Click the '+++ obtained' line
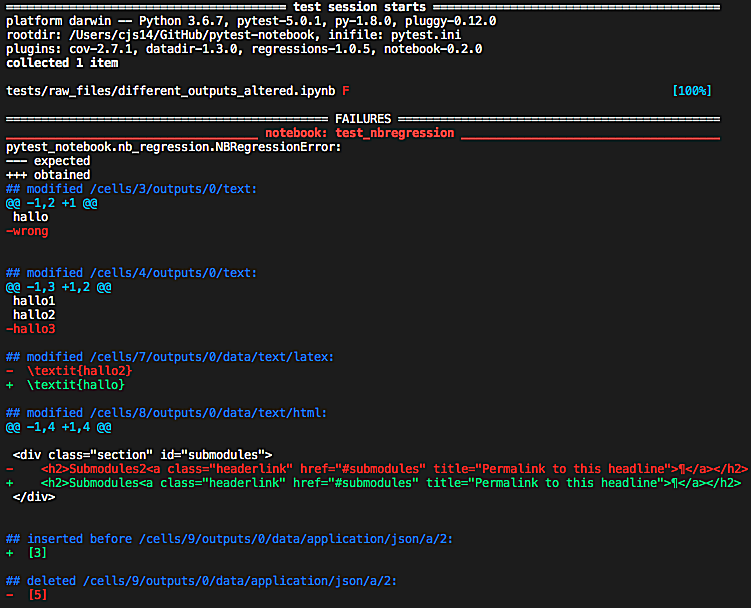The width and height of the screenshot is (751, 608). [x=48, y=175]
